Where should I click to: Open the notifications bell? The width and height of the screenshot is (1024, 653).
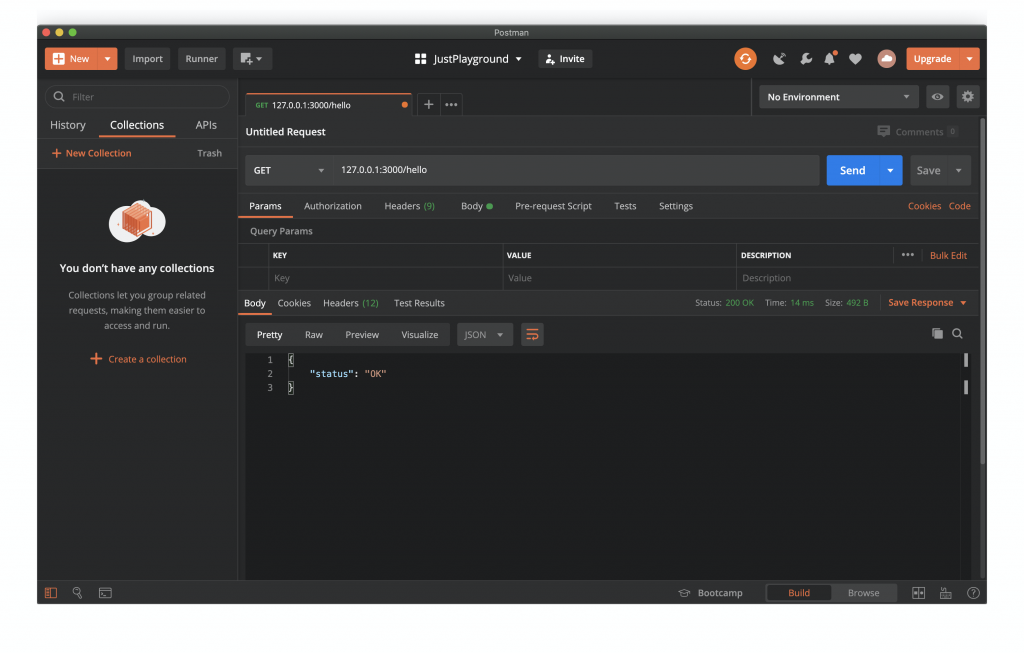829,58
